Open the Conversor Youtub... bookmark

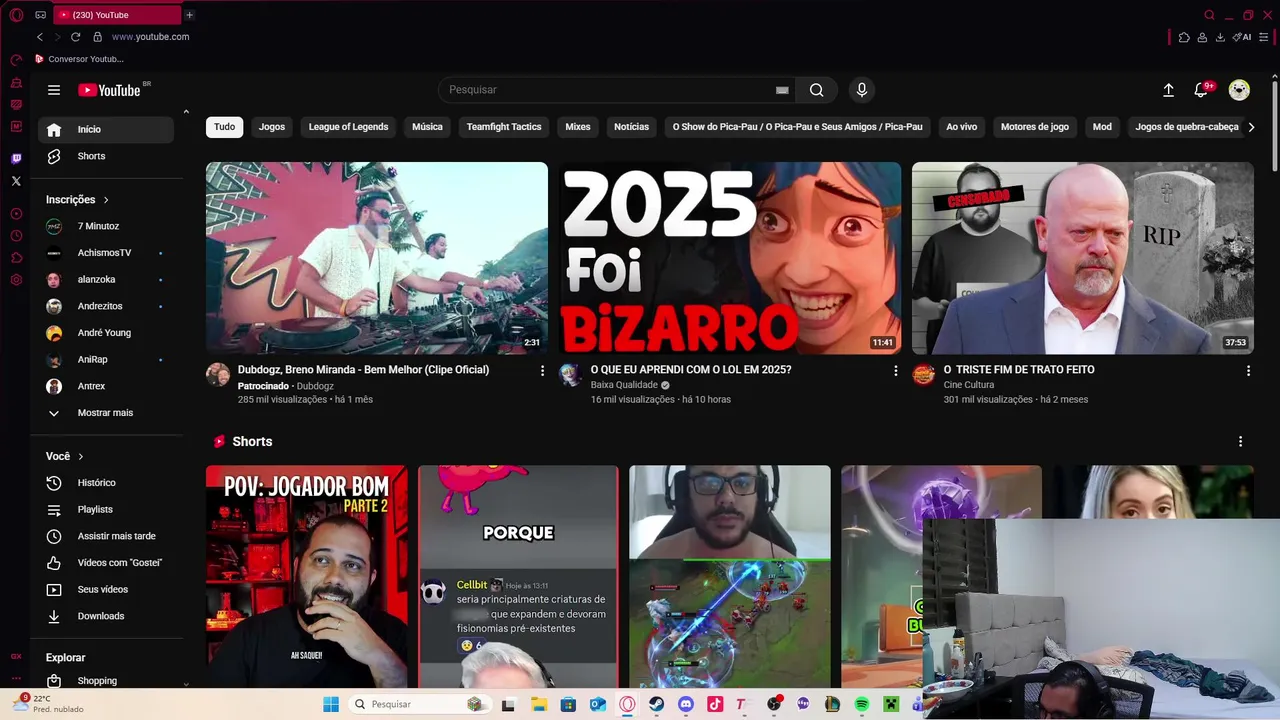pyautogui.click(x=79, y=59)
